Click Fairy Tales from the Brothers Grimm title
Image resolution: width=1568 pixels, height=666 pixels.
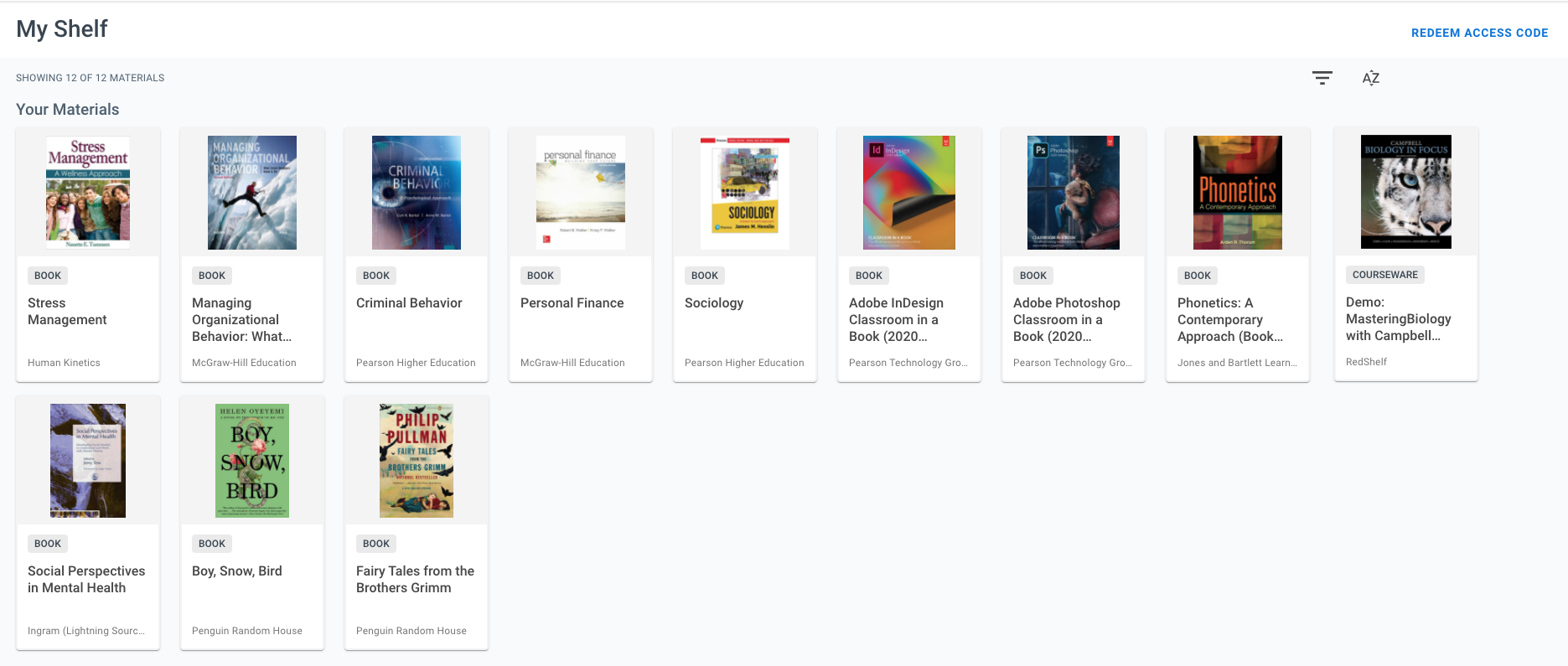(415, 580)
